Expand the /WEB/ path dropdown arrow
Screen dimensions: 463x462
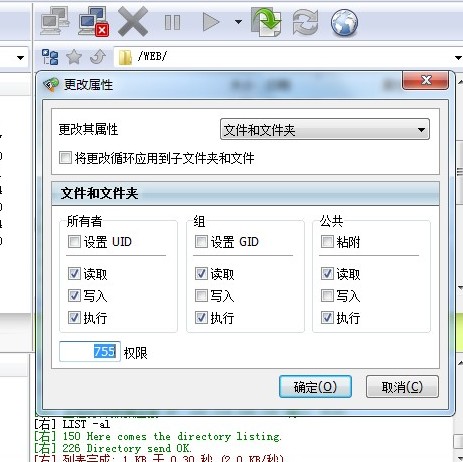point(458,58)
